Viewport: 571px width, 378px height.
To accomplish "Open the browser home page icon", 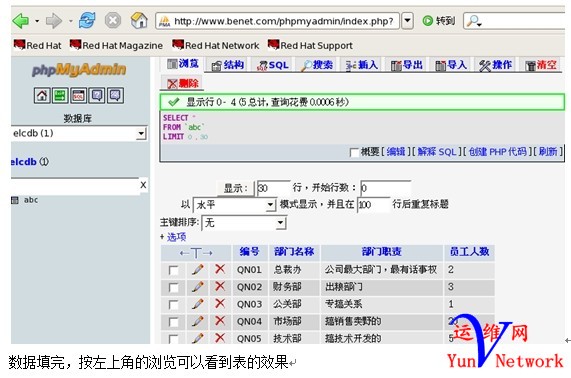I will click(x=139, y=20).
